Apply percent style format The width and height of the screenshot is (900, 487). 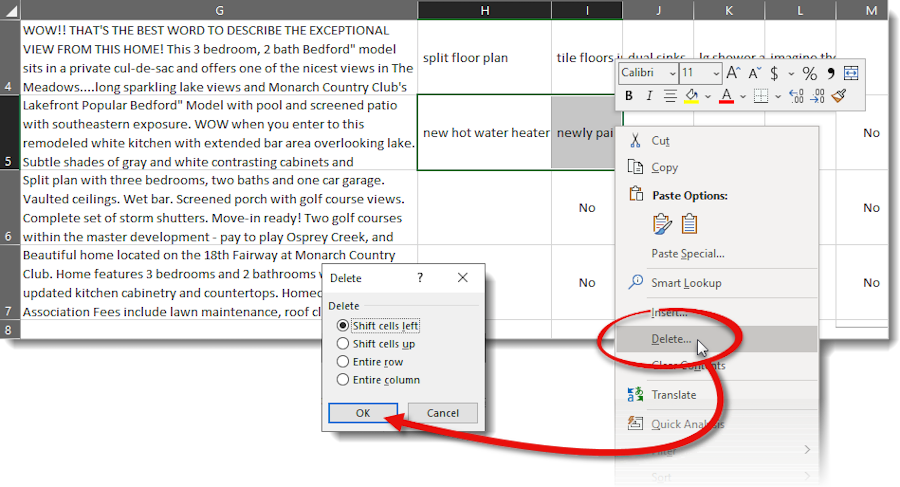(809, 74)
